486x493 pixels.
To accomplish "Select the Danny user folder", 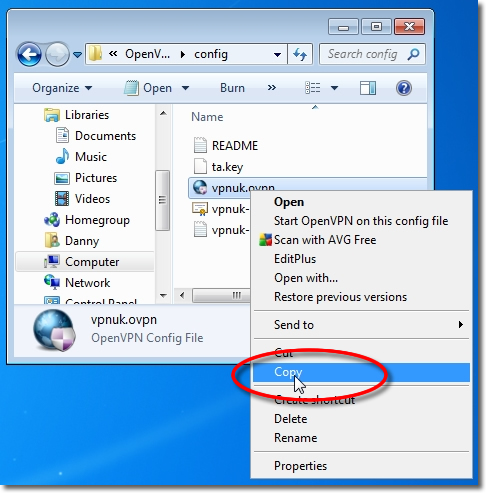I will (x=82, y=241).
